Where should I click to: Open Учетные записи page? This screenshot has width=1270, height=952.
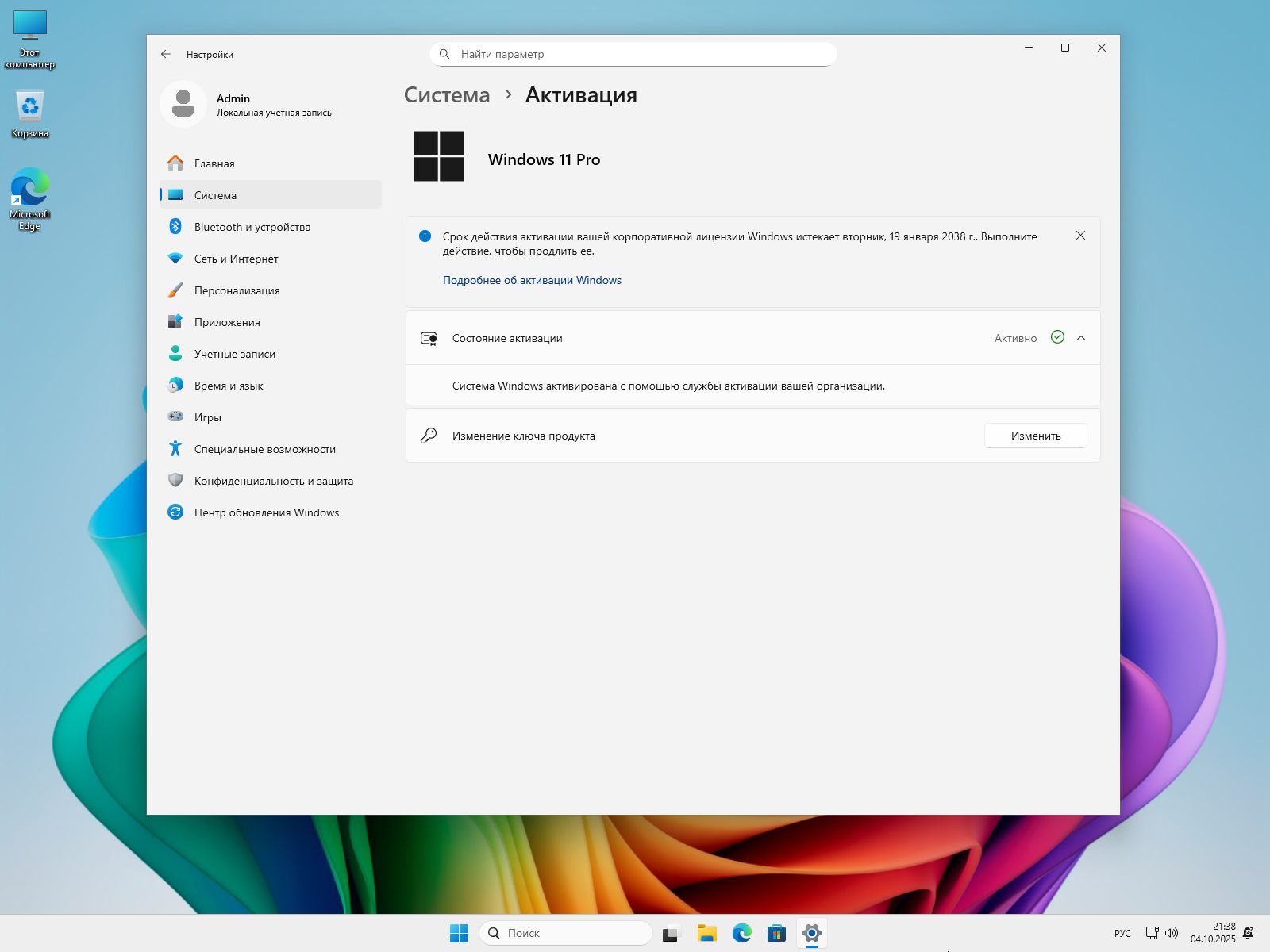tap(234, 354)
